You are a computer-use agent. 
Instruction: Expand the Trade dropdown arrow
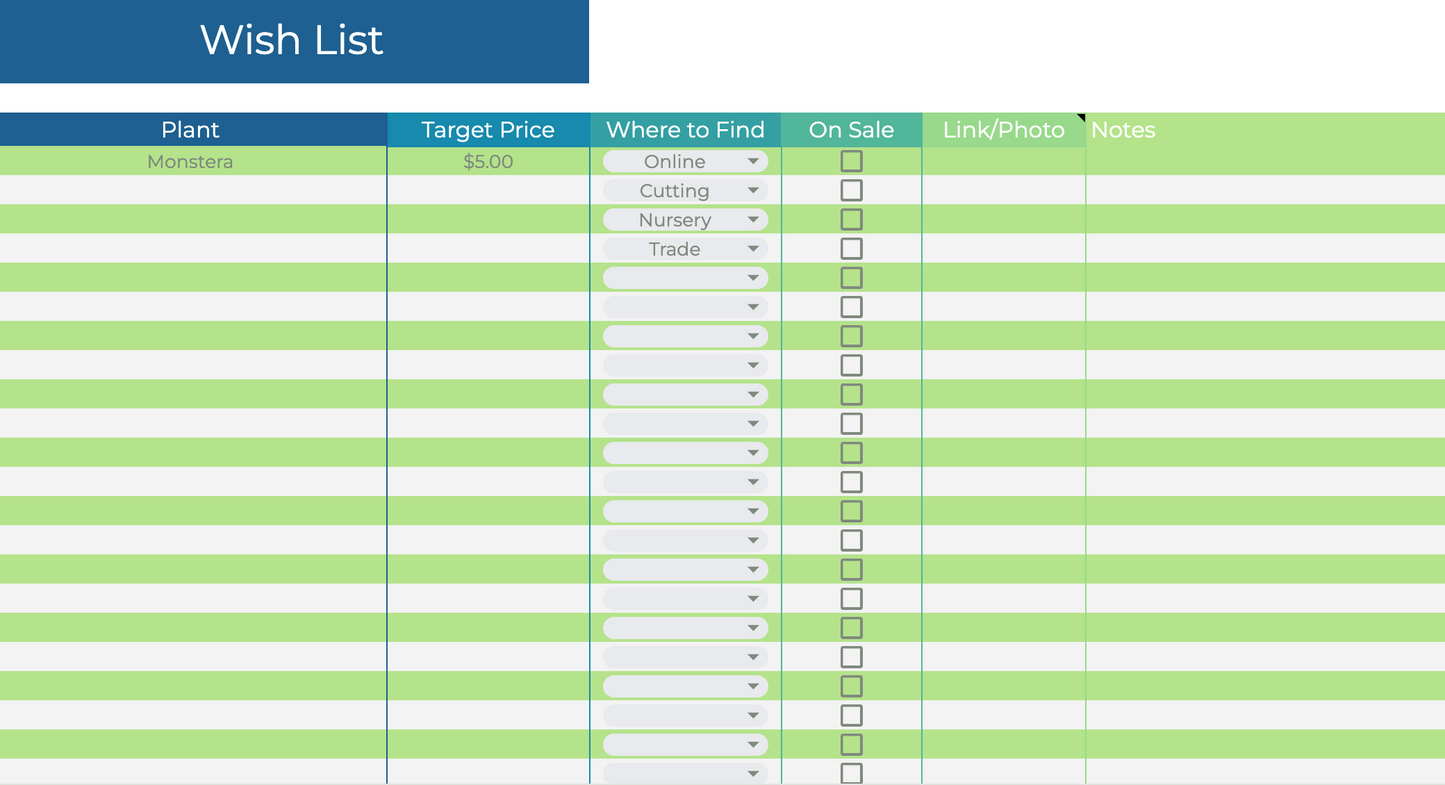pos(753,249)
